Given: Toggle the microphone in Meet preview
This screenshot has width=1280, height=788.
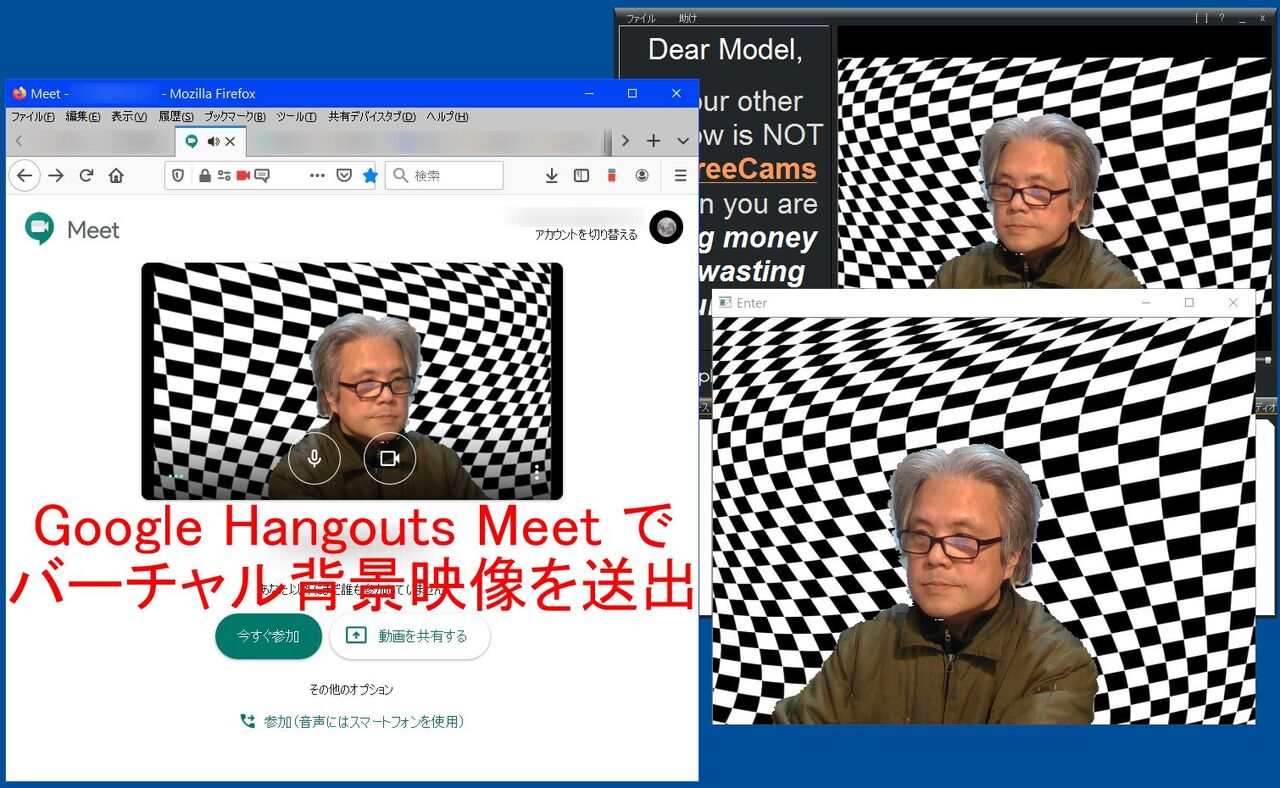Looking at the screenshot, I should click(x=314, y=459).
